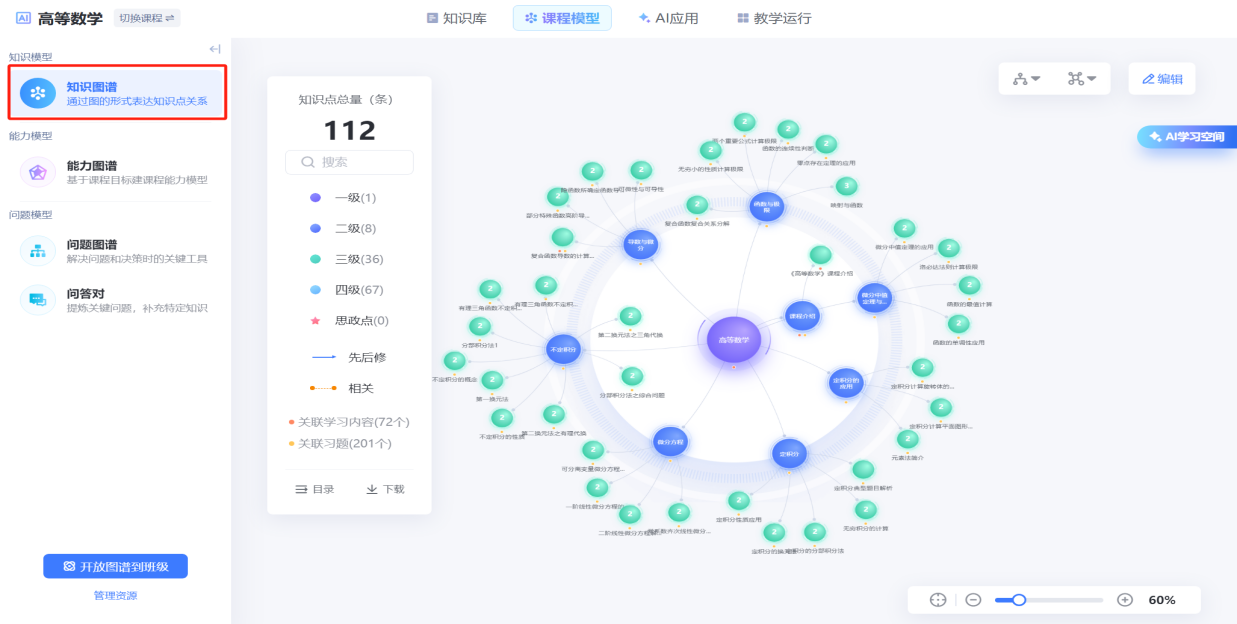
Task: Open the 知识图谱 sidebar item
Action: pyautogui.click(x=116, y=93)
